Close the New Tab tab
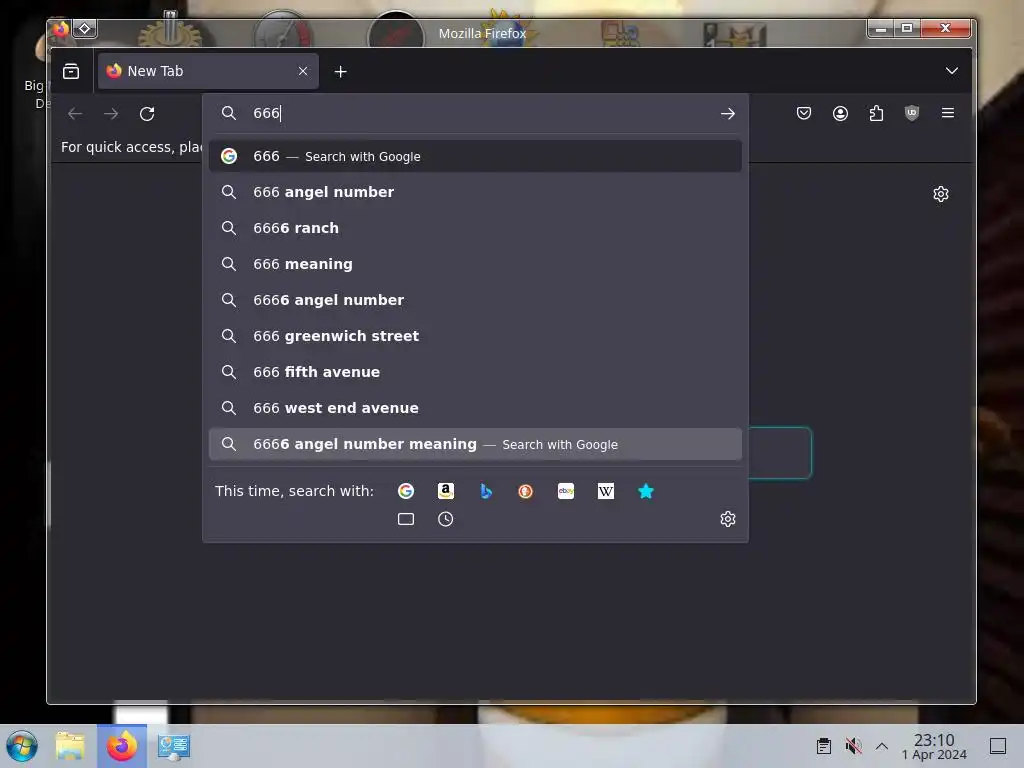 (302, 71)
